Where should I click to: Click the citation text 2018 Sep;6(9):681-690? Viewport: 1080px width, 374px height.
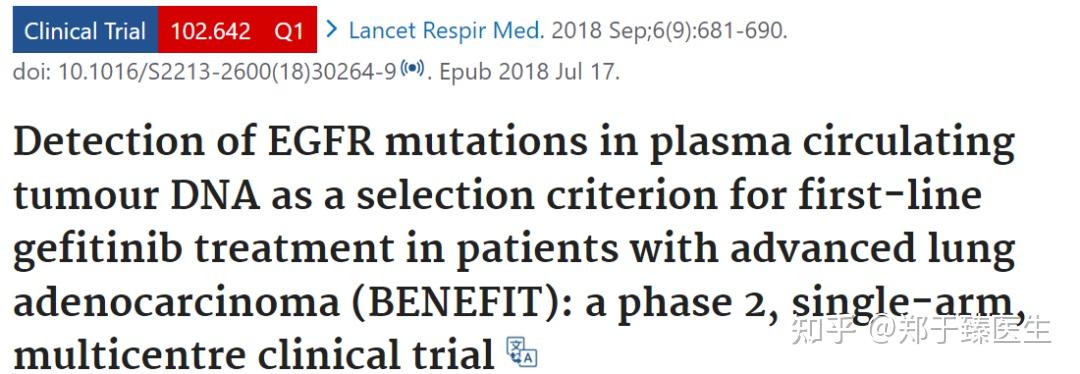(x=669, y=30)
